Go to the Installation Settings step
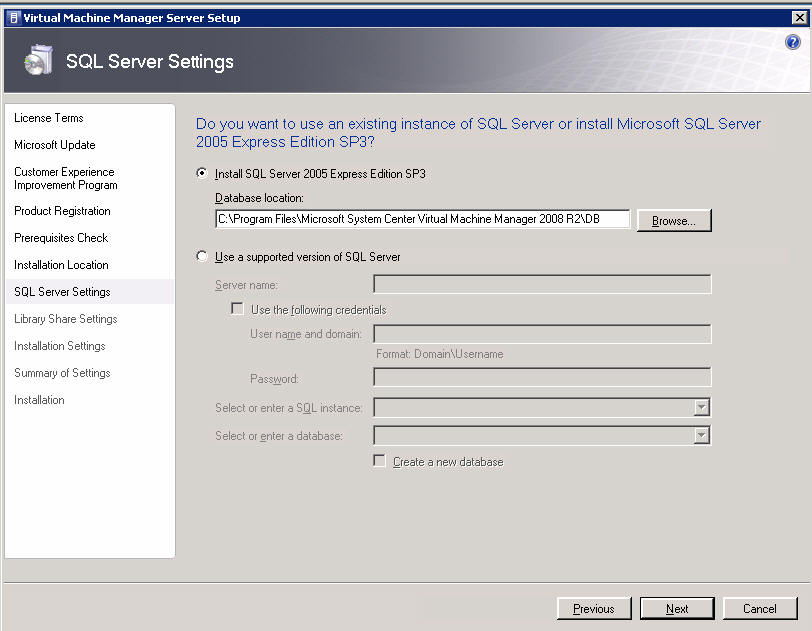Screen dimensions: 812x631 [60, 346]
